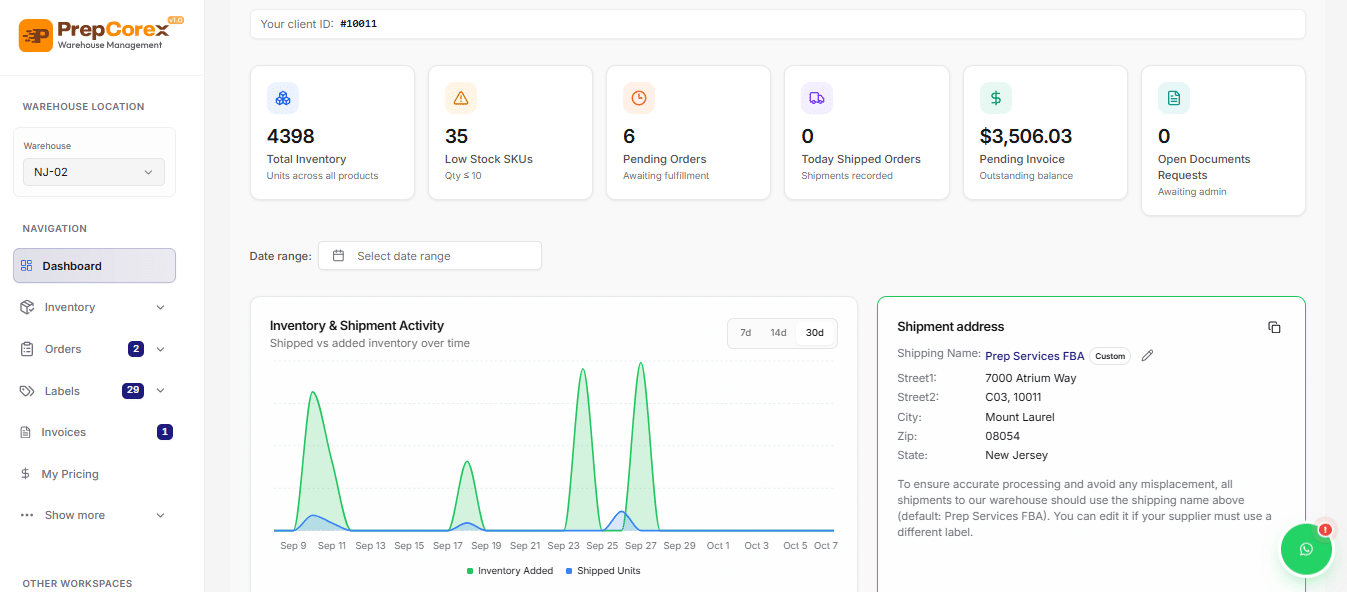Open the Pending Invoice card
This screenshot has height=592, width=1347.
pos(1045,133)
